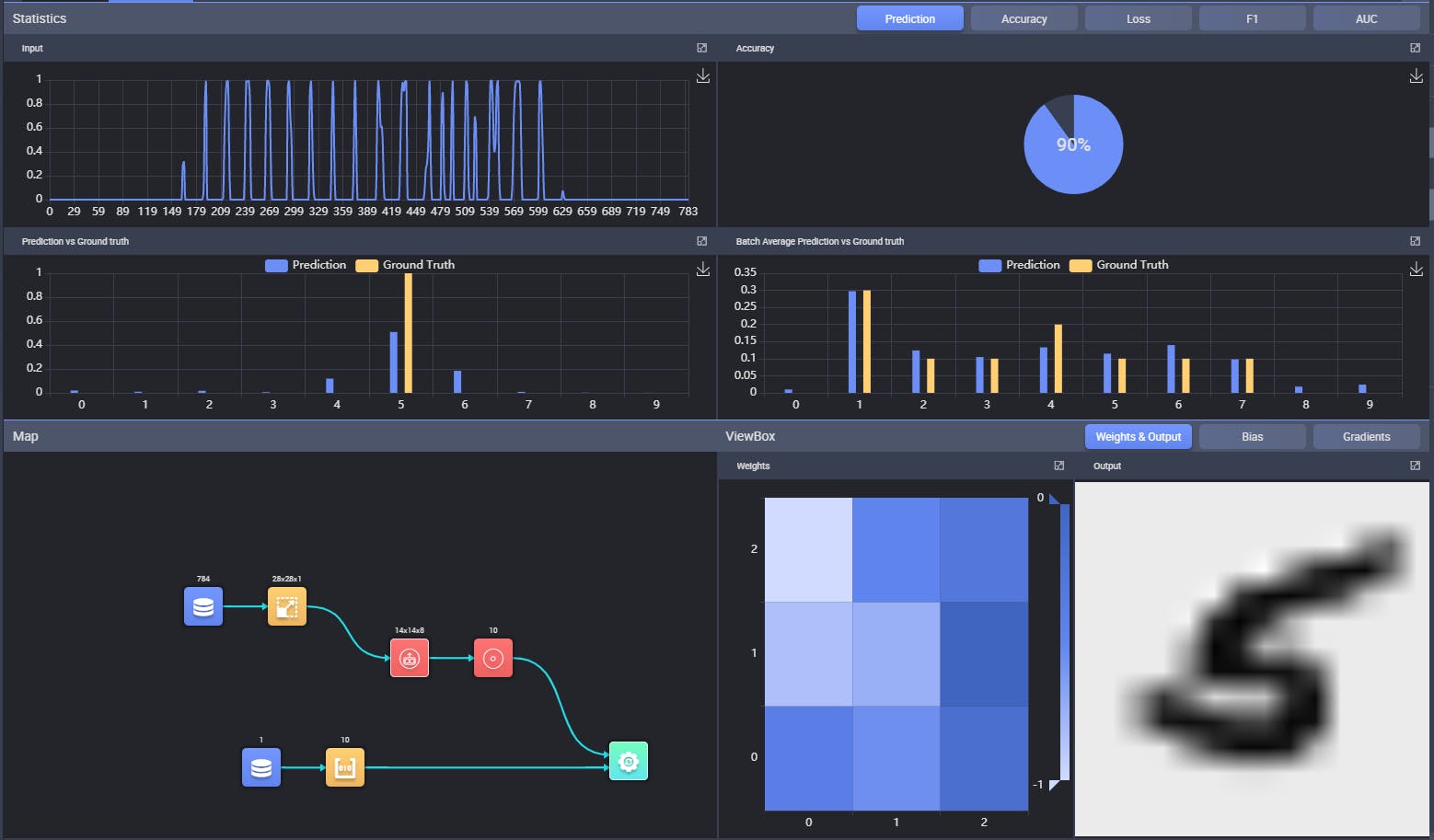Open the Gradients tab in ViewBox
The width and height of the screenshot is (1434, 840).
pyautogui.click(x=1367, y=437)
